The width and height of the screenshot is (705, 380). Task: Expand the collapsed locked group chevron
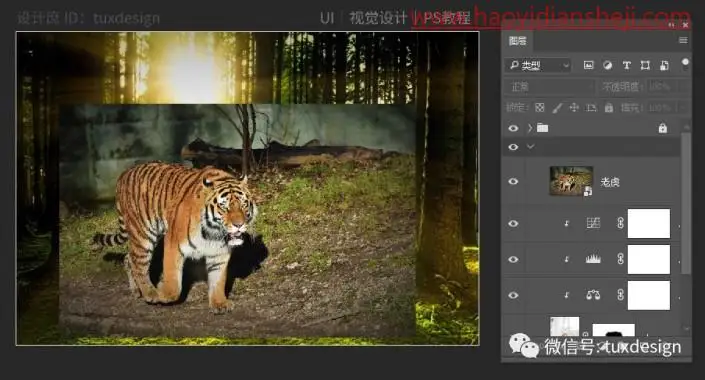coord(530,128)
